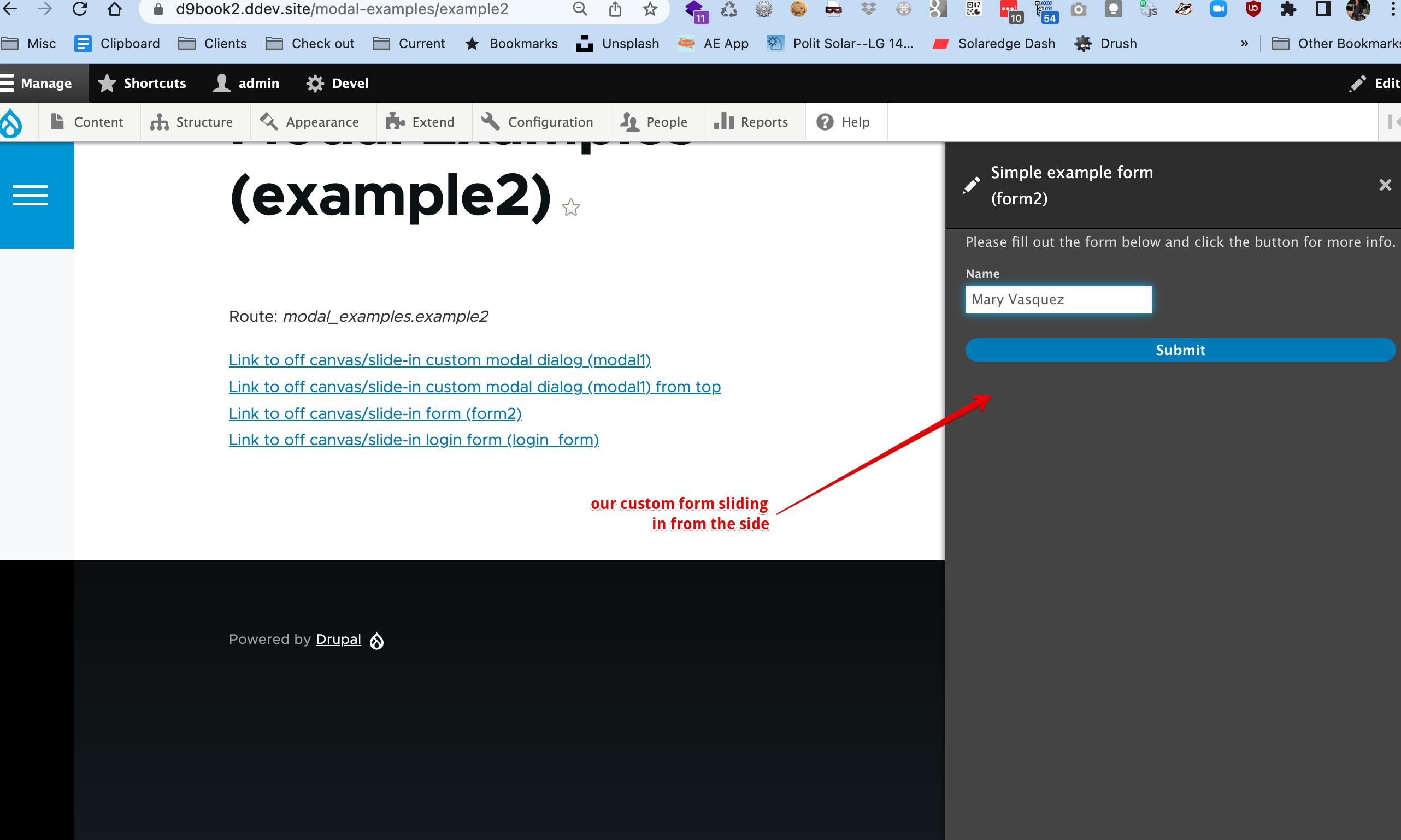The width and height of the screenshot is (1401, 840).
Task: Click the pencil icon in dialog header
Action: [971, 185]
